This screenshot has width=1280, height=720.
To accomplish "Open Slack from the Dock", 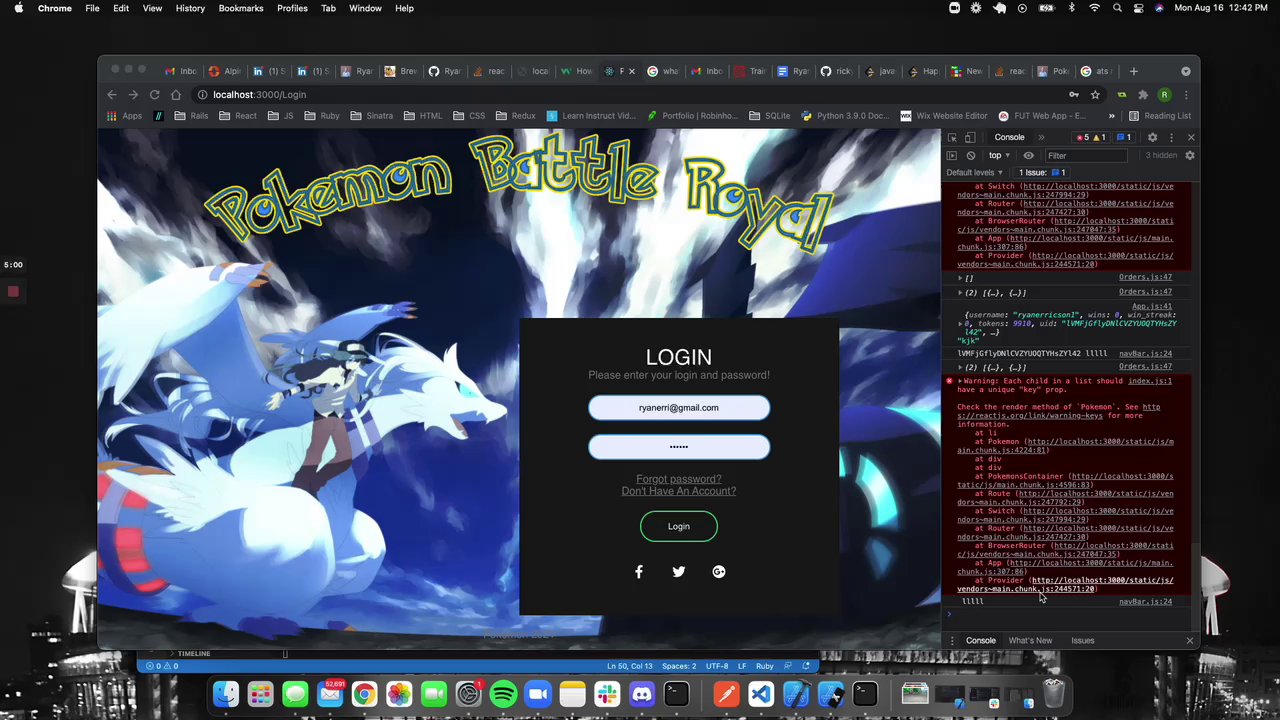I will 607,694.
